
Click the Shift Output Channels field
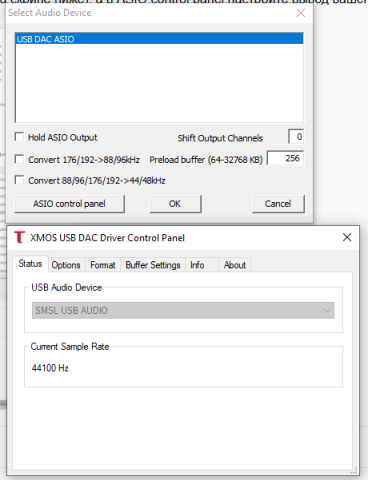click(296, 137)
